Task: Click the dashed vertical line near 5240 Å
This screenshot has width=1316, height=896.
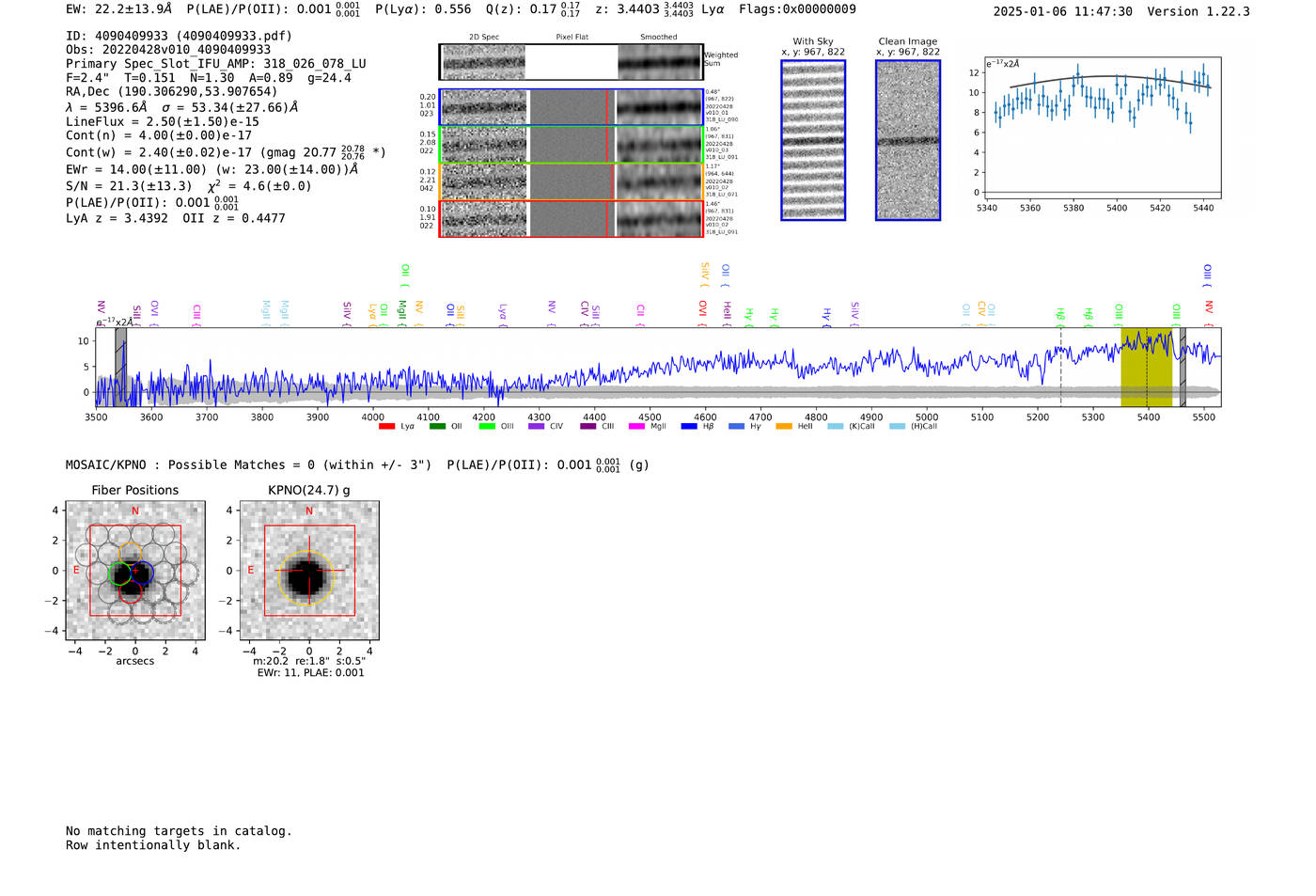Action: pos(1061,368)
